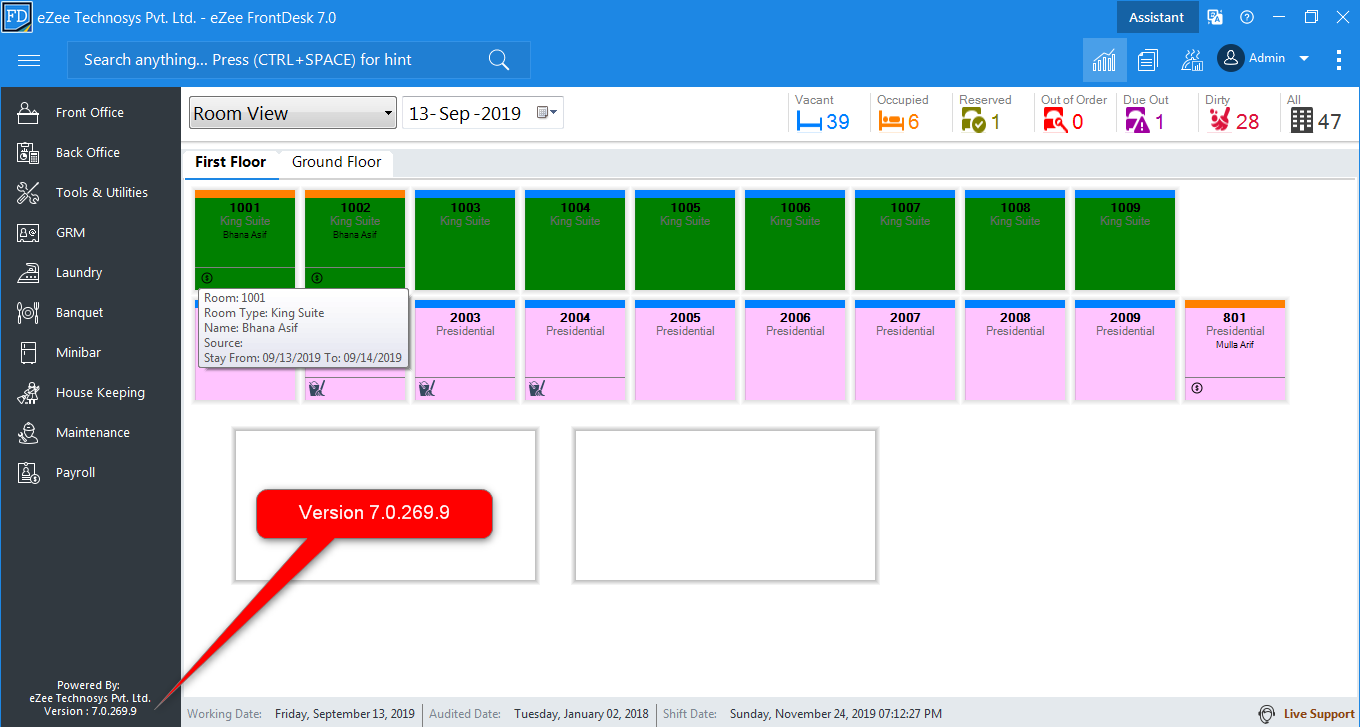Image resolution: width=1360 pixels, height=727 pixels.
Task: Click the GRM card icon
Action: coord(28,233)
